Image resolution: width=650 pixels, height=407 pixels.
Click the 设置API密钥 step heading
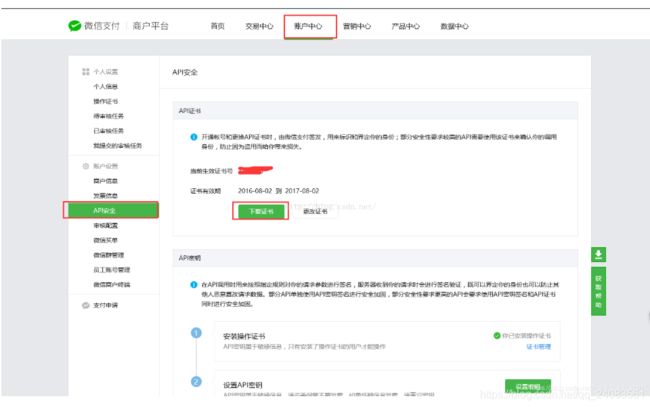pos(243,385)
